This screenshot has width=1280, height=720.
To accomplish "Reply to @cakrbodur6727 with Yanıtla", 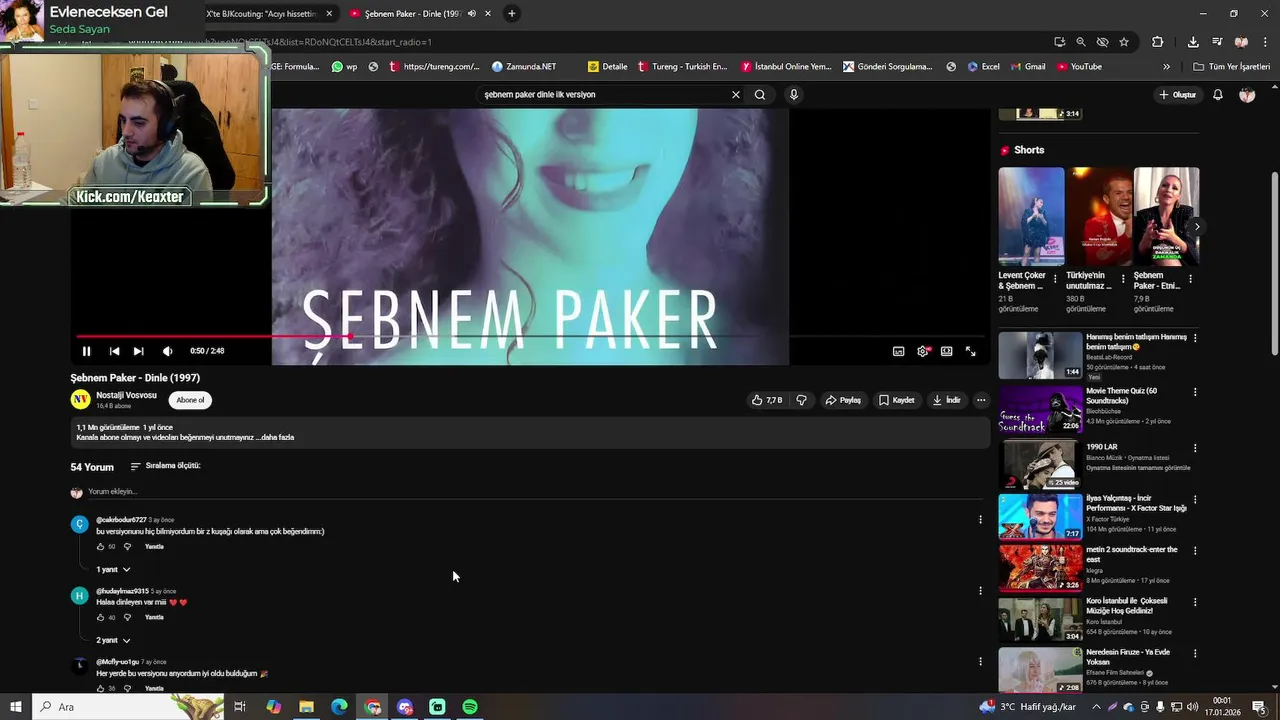I will point(154,547).
